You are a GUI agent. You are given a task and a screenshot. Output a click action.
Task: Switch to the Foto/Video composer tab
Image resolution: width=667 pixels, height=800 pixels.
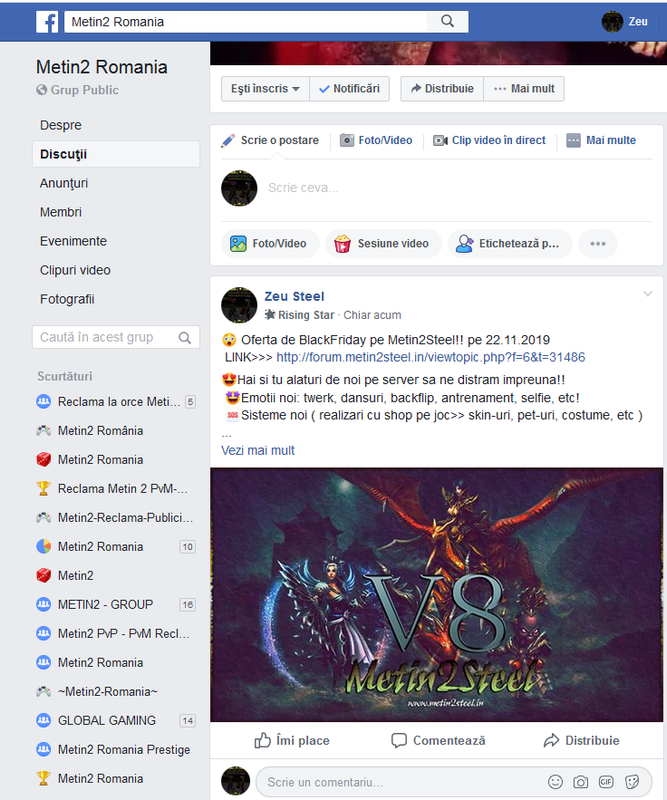pyautogui.click(x=377, y=140)
